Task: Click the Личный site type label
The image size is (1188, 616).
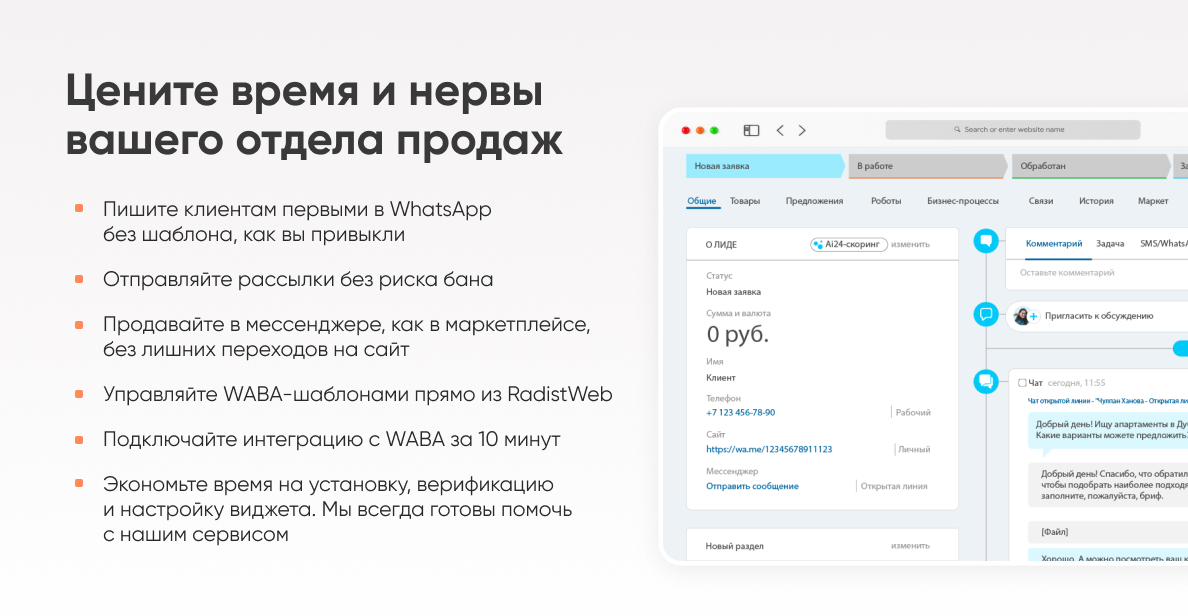Action: 914,449
